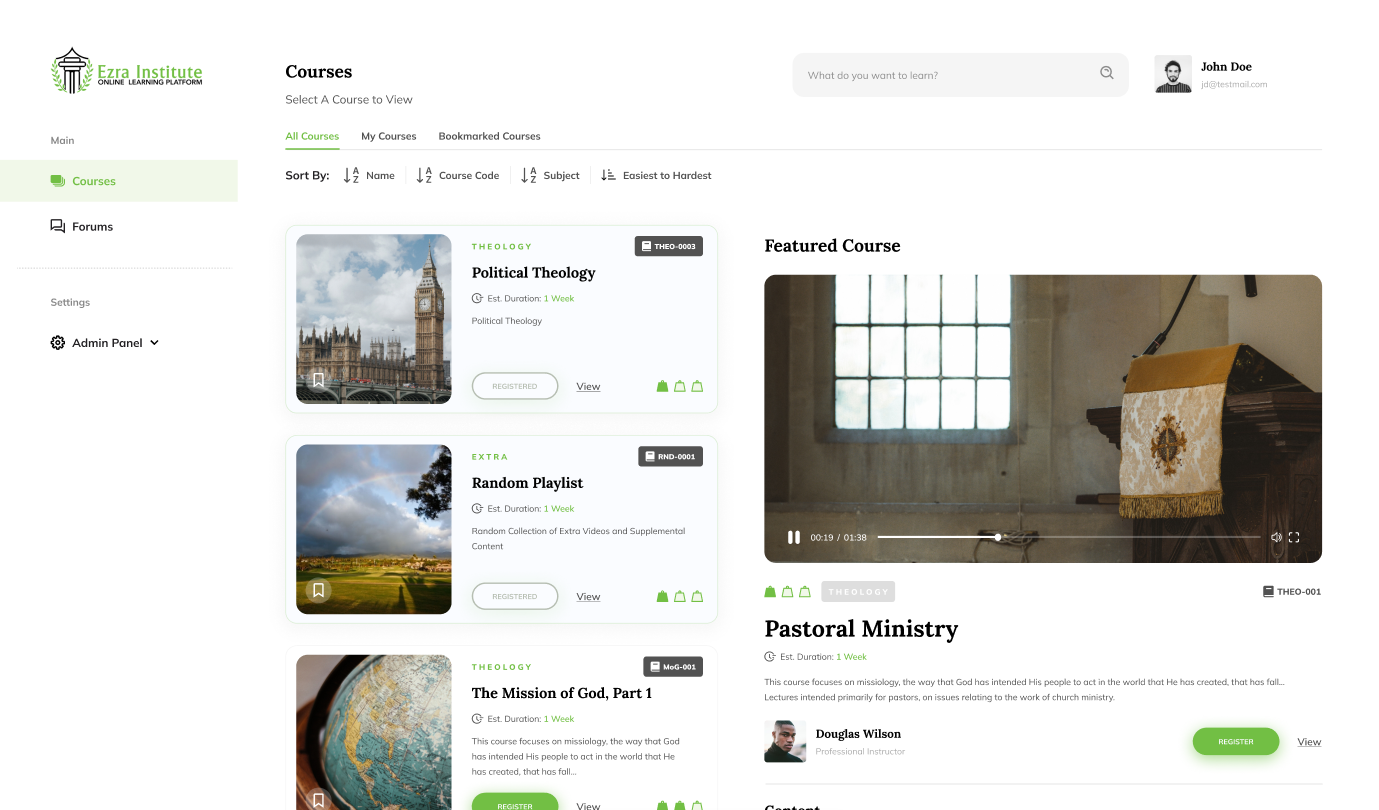Screen dimensions: 1379x810
Task: Click the THEO-0003 course code badge
Action: [669, 246]
